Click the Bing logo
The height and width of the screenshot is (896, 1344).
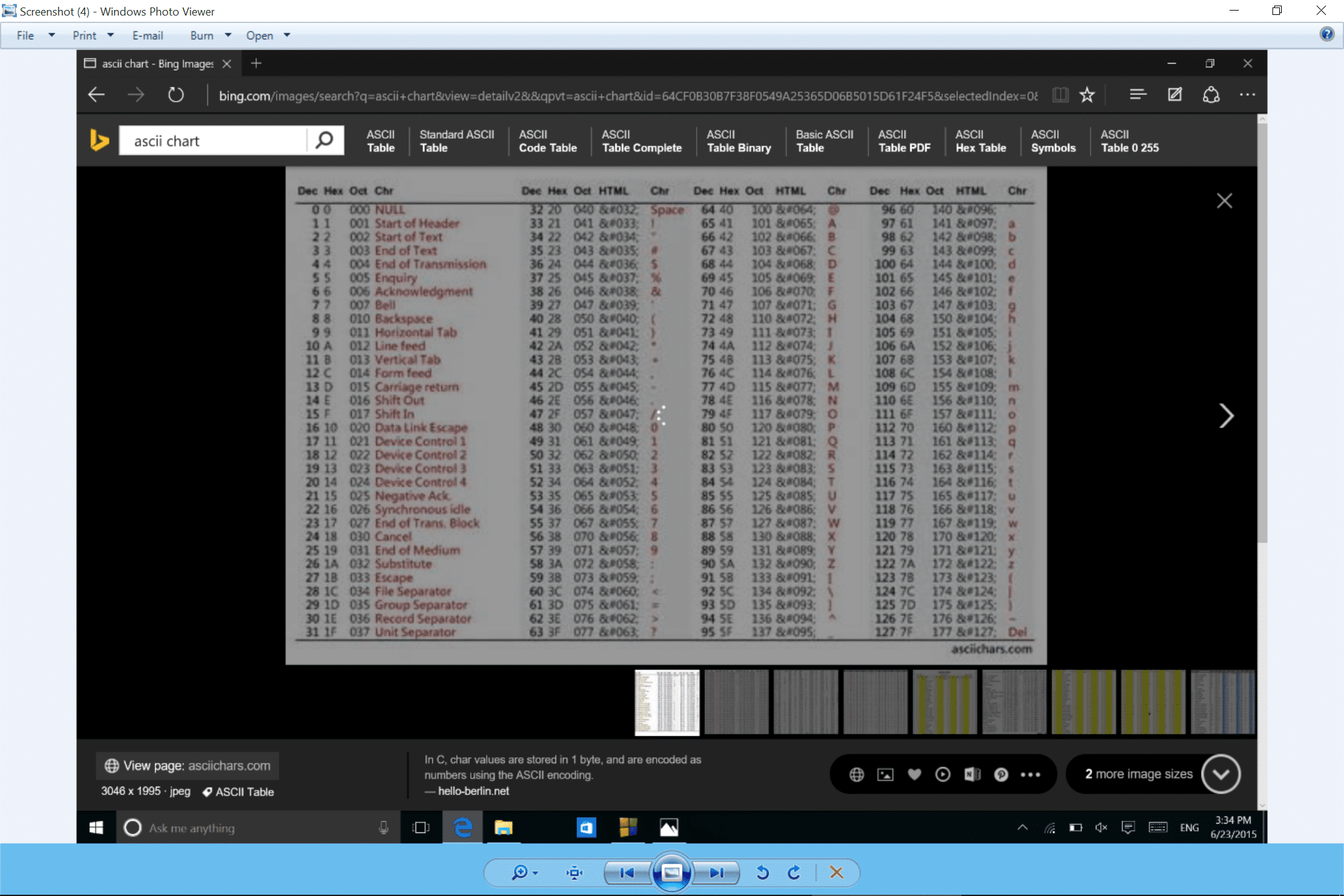click(x=98, y=141)
